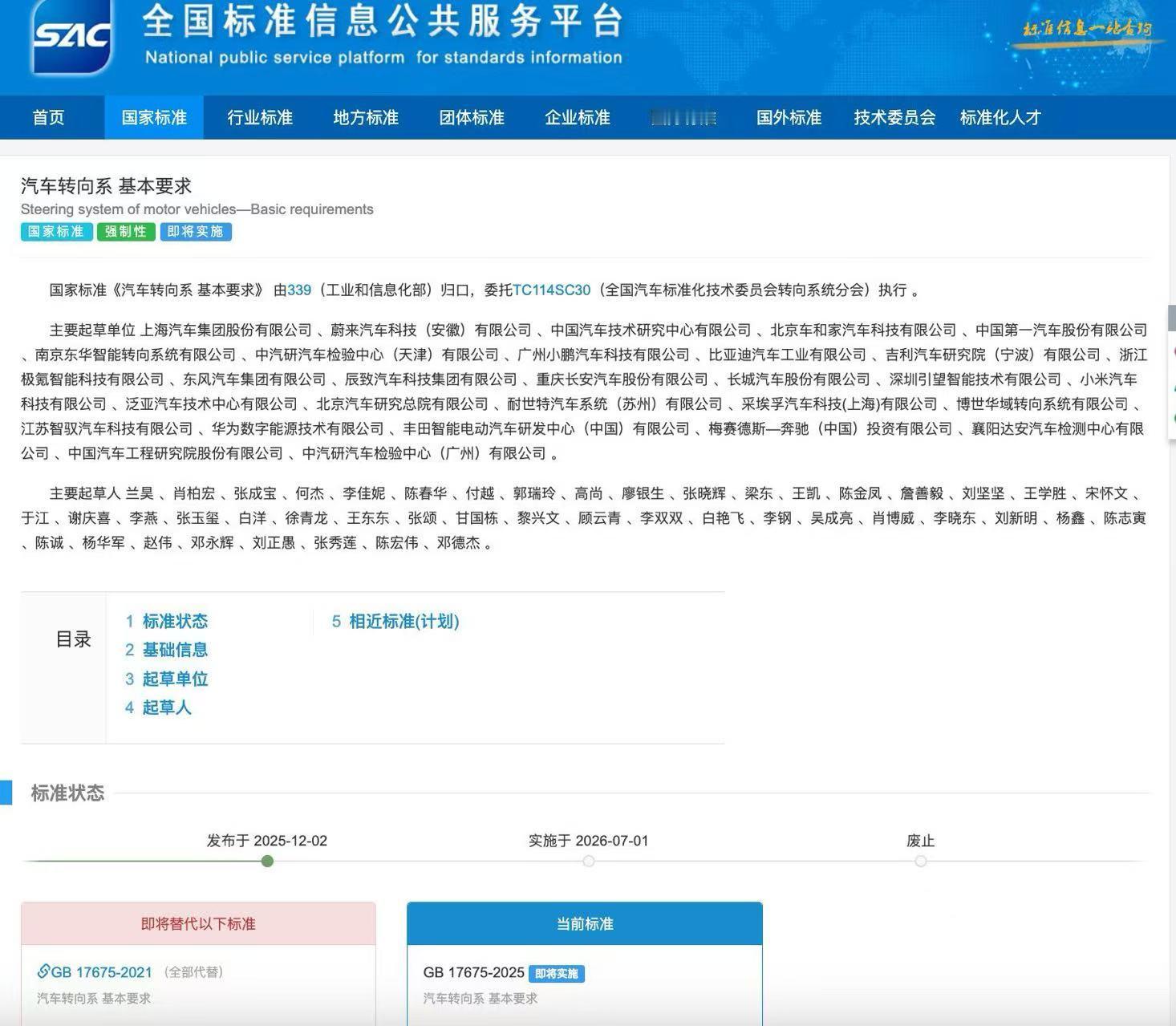Click the 实施于 2026-07-01 timeline dot
1176x1026 pixels.
tap(589, 862)
